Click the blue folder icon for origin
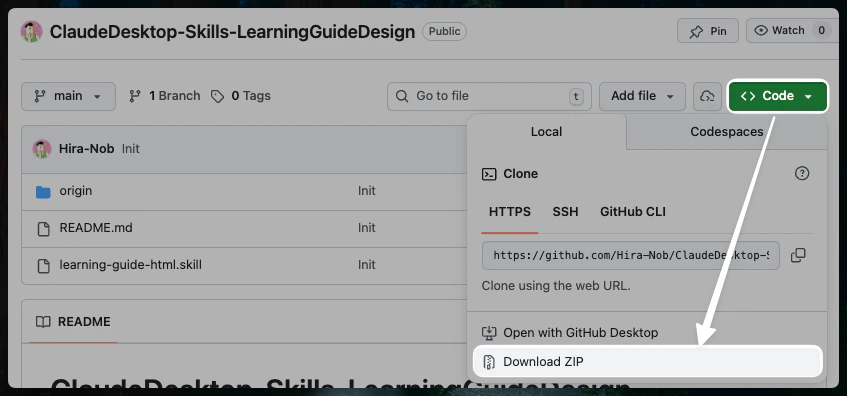847x396 pixels. (x=43, y=191)
